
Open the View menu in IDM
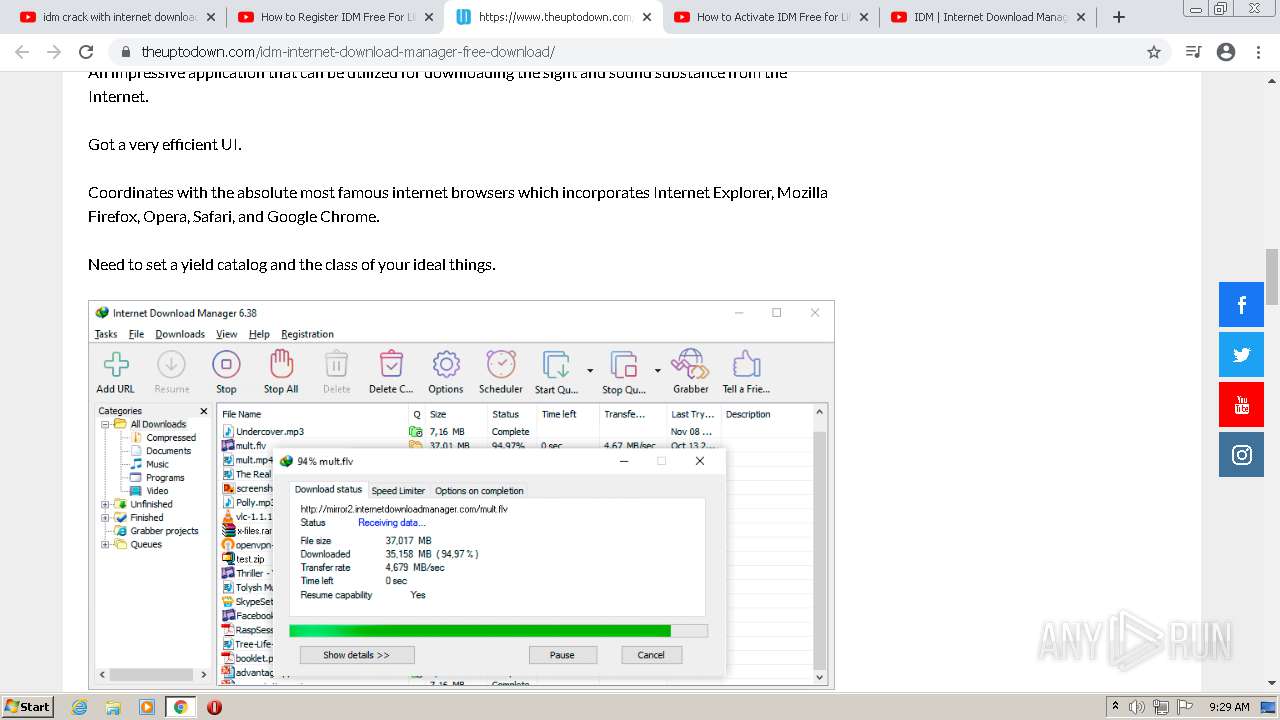point(227,334)
